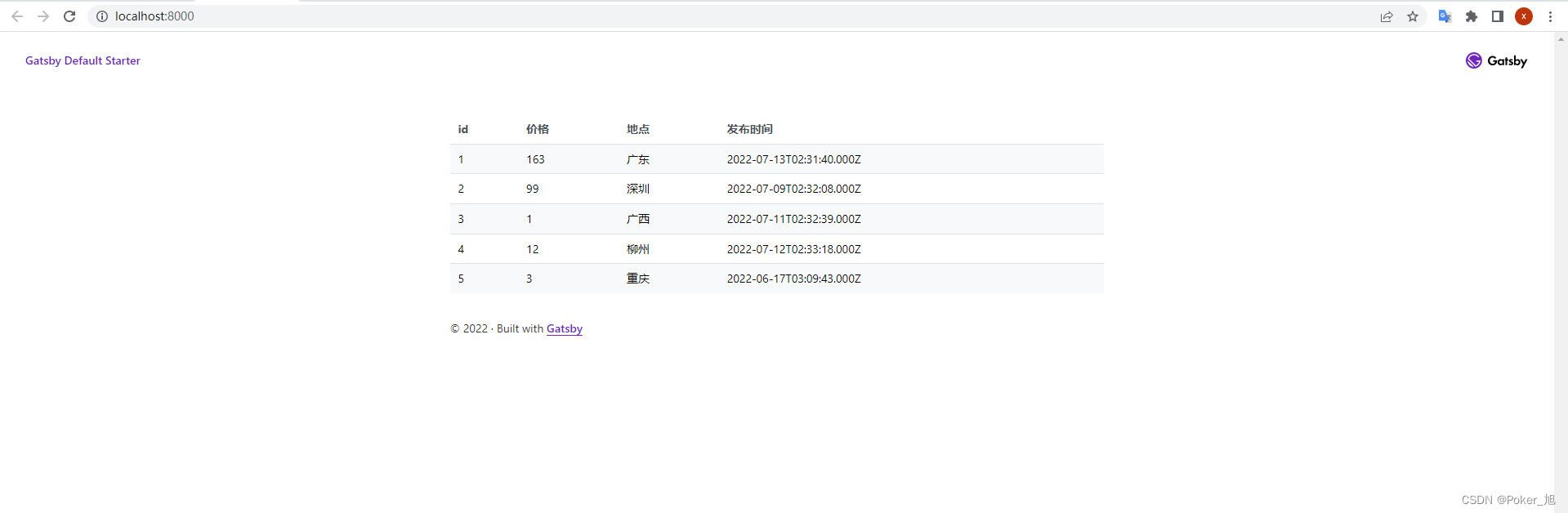Click timestamp 2022-07-11T02:32:39.000Z
This screenshot has height=513, width=1568.
point(794,219)
